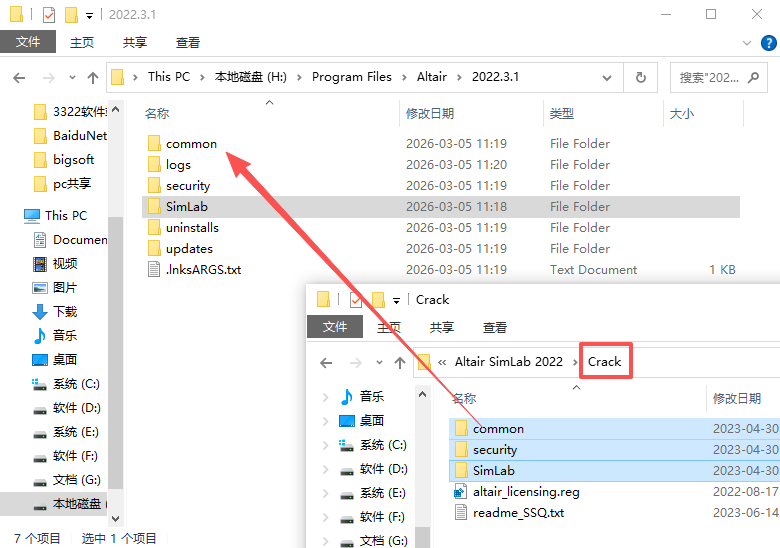Screen dimensions: 780x548
Task: Click Program Files in the address breadcrumb
Action: (351, 77)
